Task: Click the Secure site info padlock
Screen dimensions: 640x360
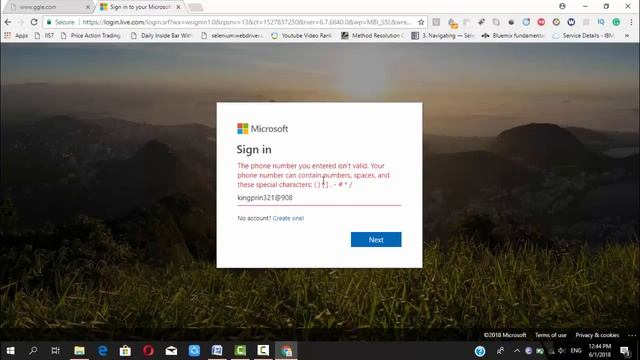Action: (60, 22)
